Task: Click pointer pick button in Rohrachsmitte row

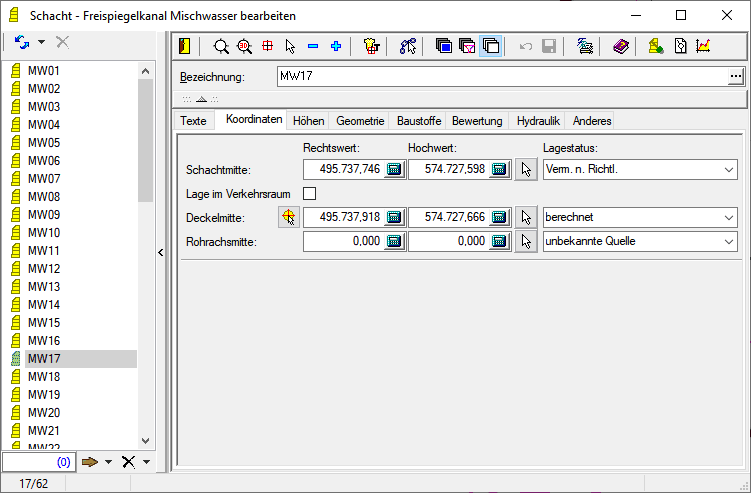Action: point(526,241)
